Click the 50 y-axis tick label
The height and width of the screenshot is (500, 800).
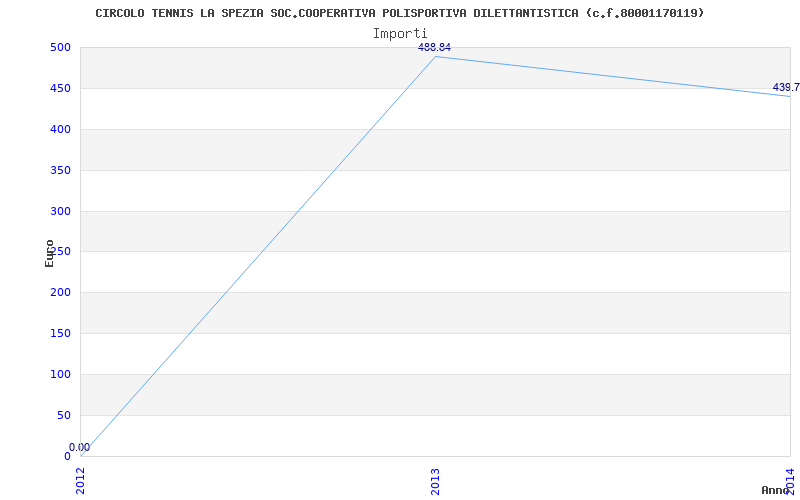[x=63, y=415]
